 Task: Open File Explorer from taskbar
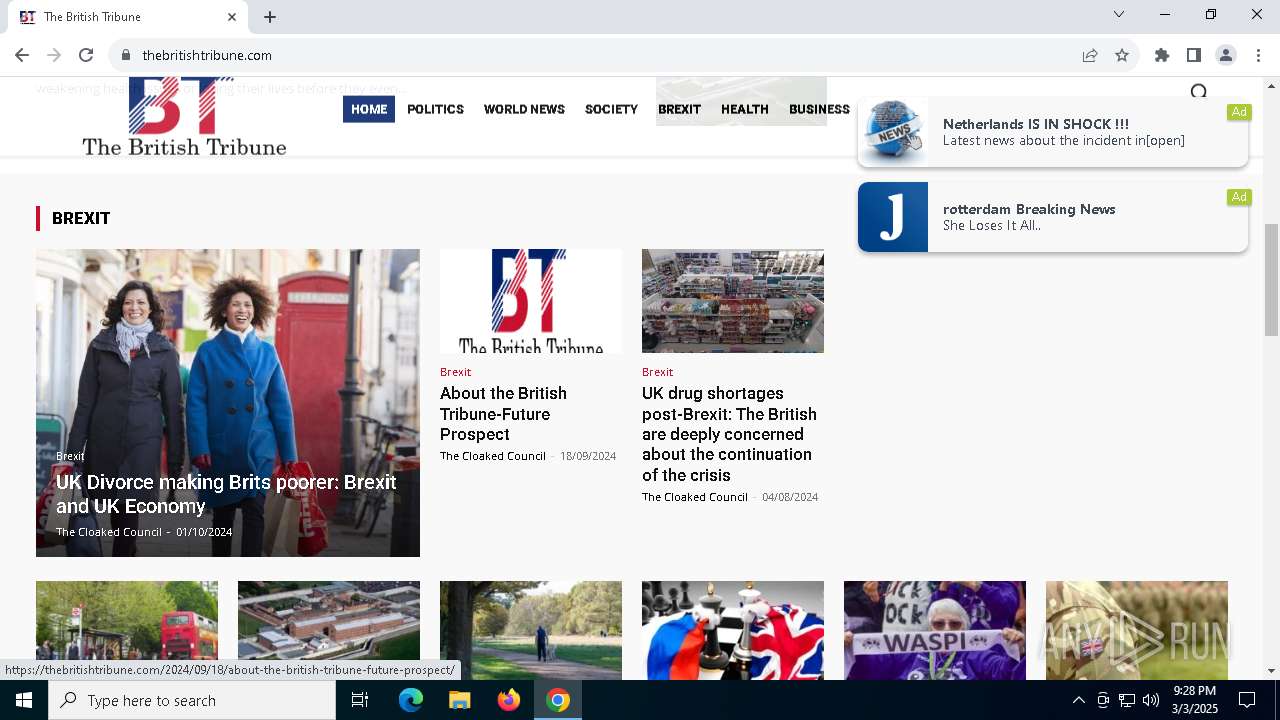point(459,700)
